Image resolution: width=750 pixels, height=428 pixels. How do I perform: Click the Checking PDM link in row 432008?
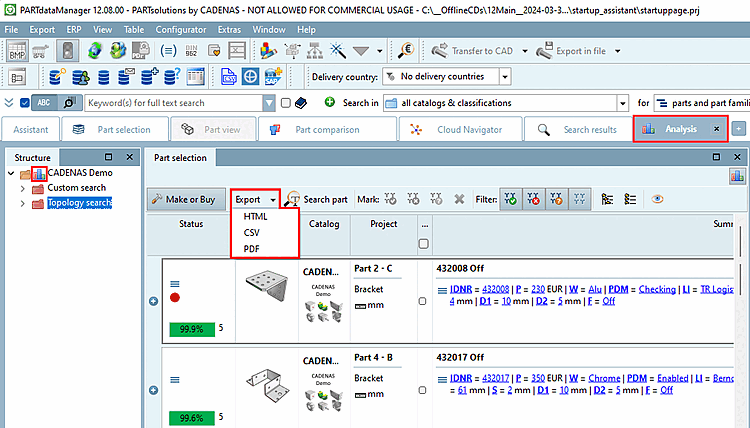pyautogui.click(x=657, y=289)
